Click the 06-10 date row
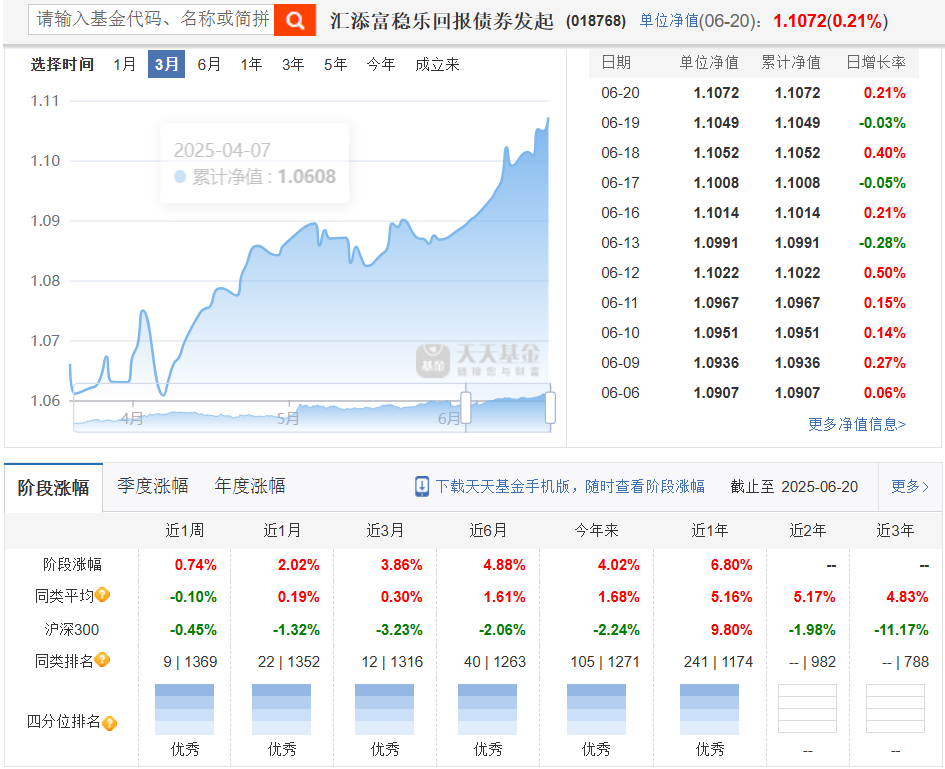Viewport: 945px width, 769px height. point(753,333)
